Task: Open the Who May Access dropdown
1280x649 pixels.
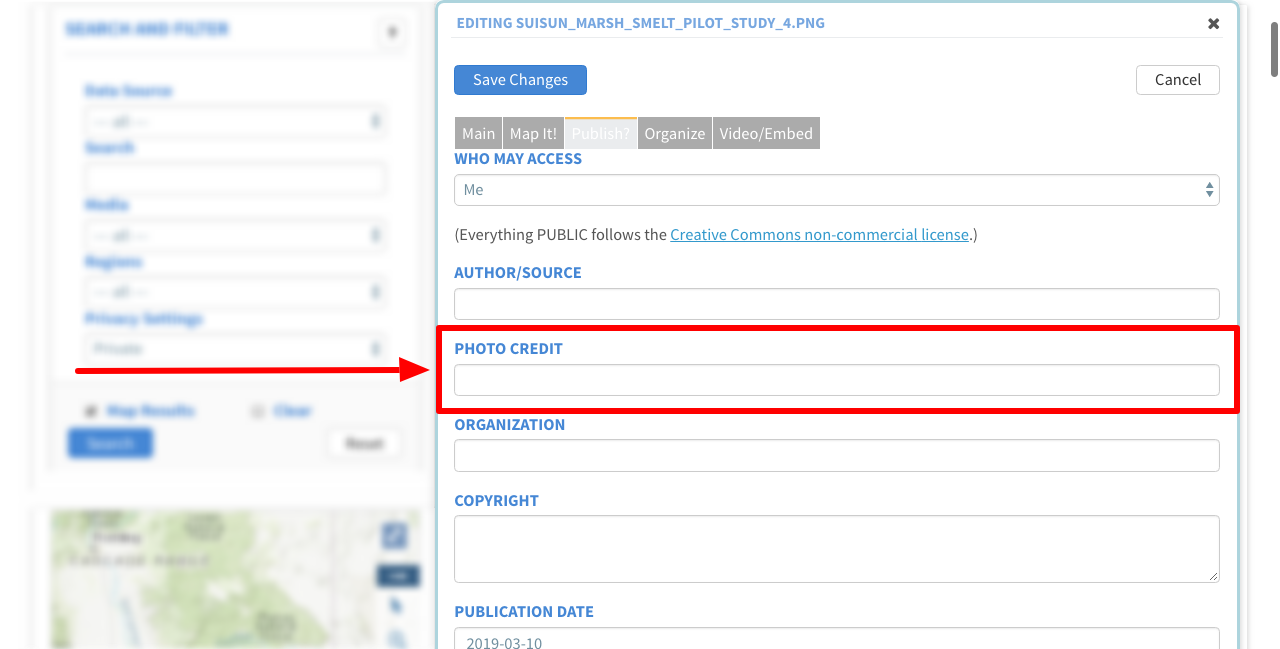Action: coord(836,190)
